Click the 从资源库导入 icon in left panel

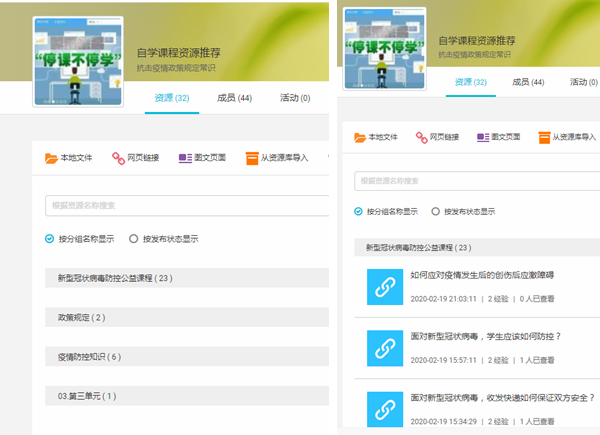(252, 158)
